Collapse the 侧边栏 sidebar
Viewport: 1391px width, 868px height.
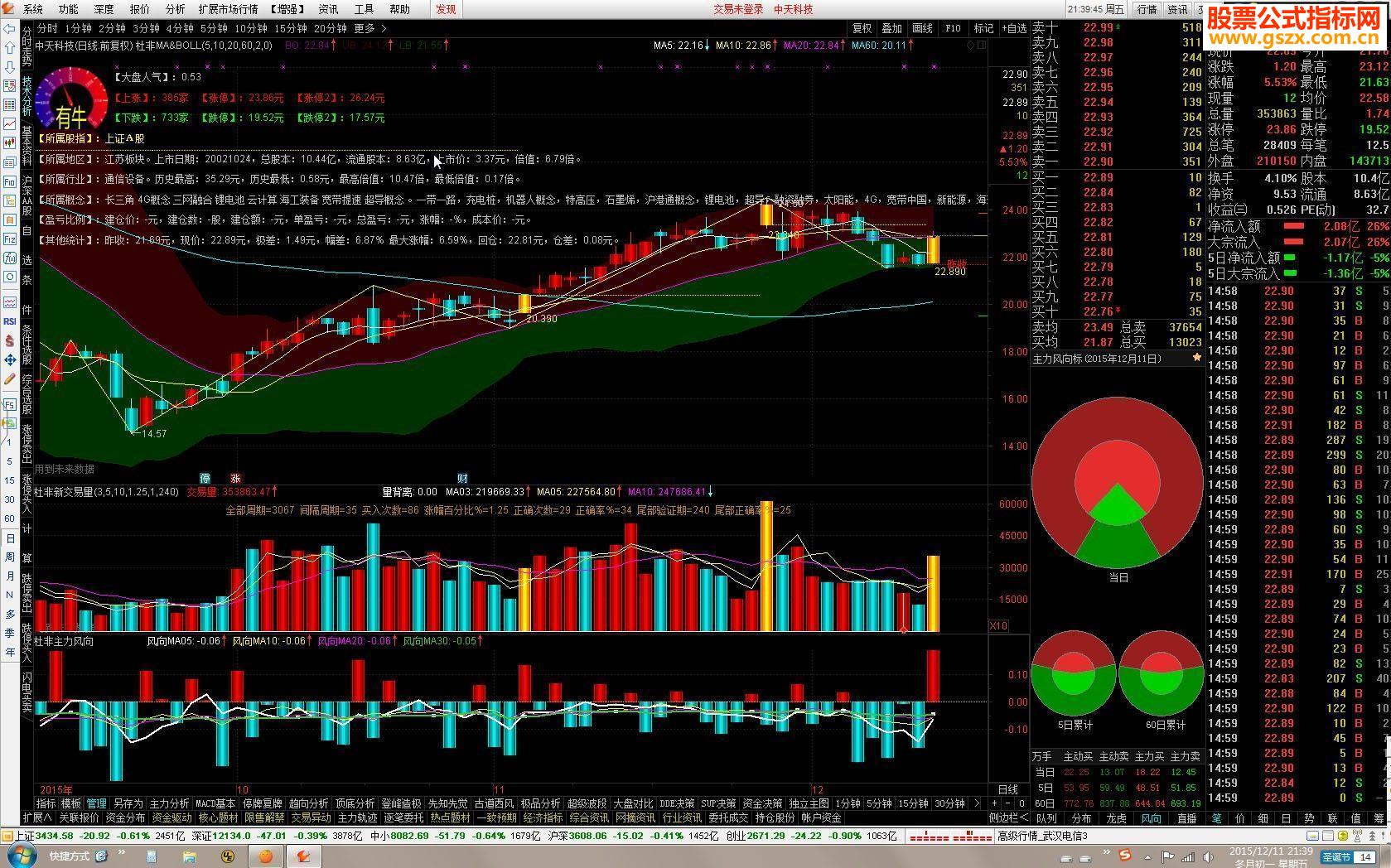coord(1008,817)
